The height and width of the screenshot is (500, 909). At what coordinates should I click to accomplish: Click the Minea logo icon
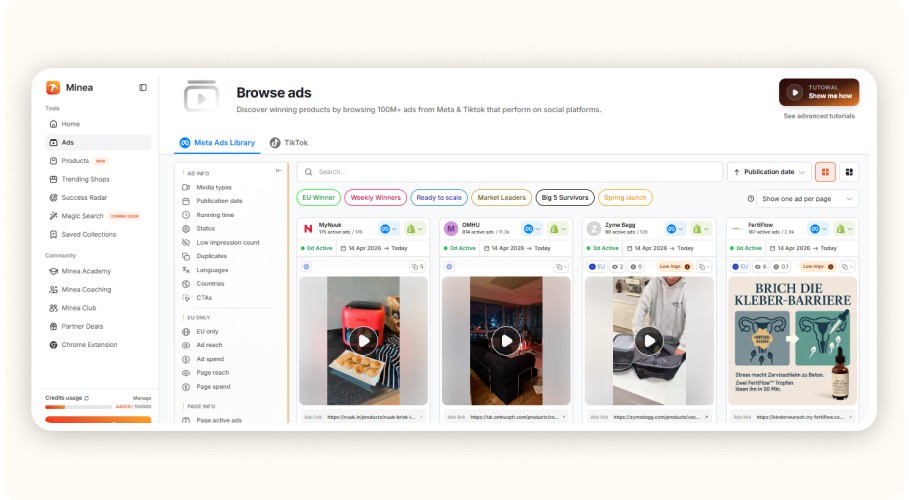[x=53, y=88]
